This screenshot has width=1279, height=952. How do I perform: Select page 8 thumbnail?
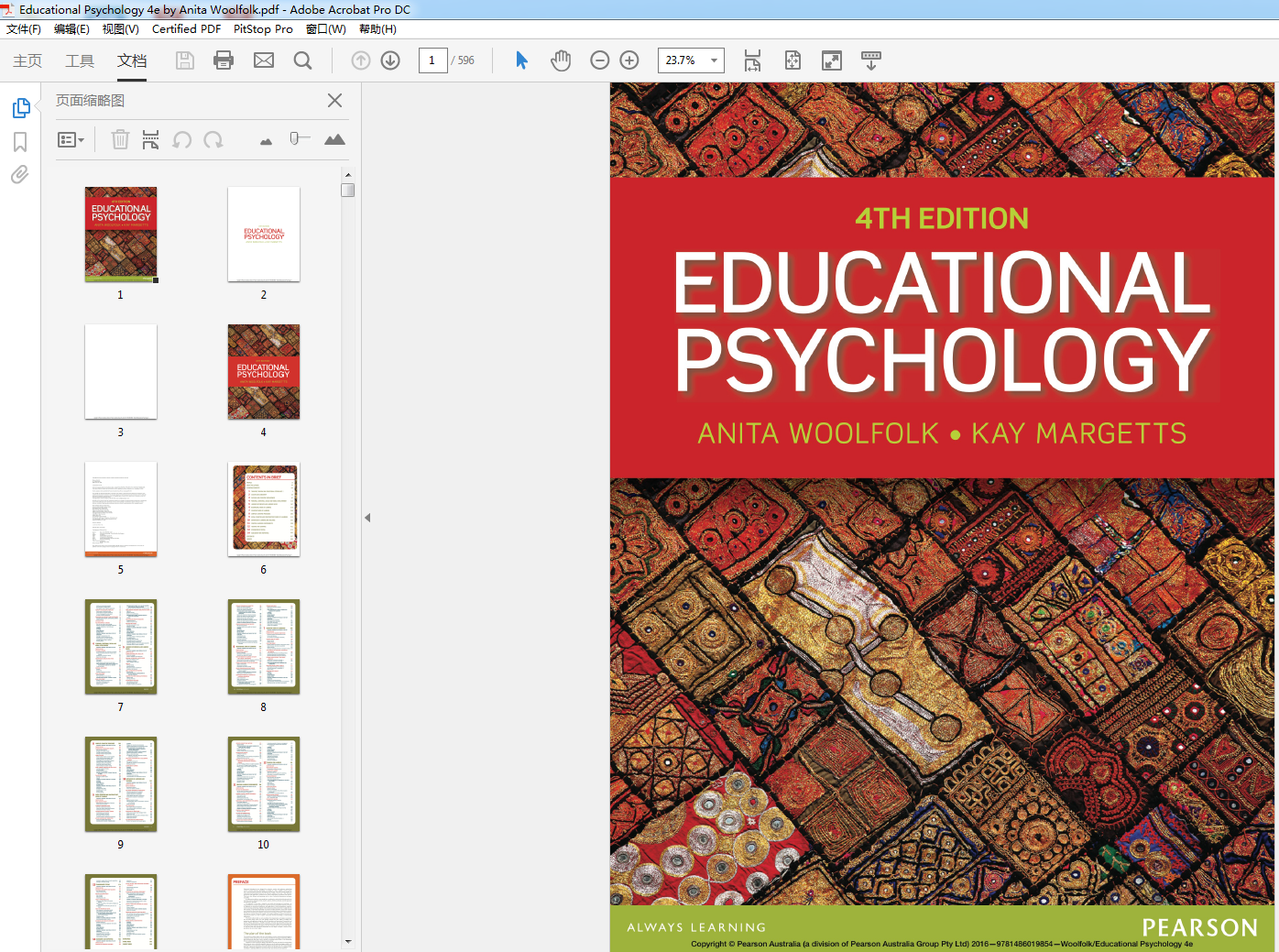pos(264,647)
